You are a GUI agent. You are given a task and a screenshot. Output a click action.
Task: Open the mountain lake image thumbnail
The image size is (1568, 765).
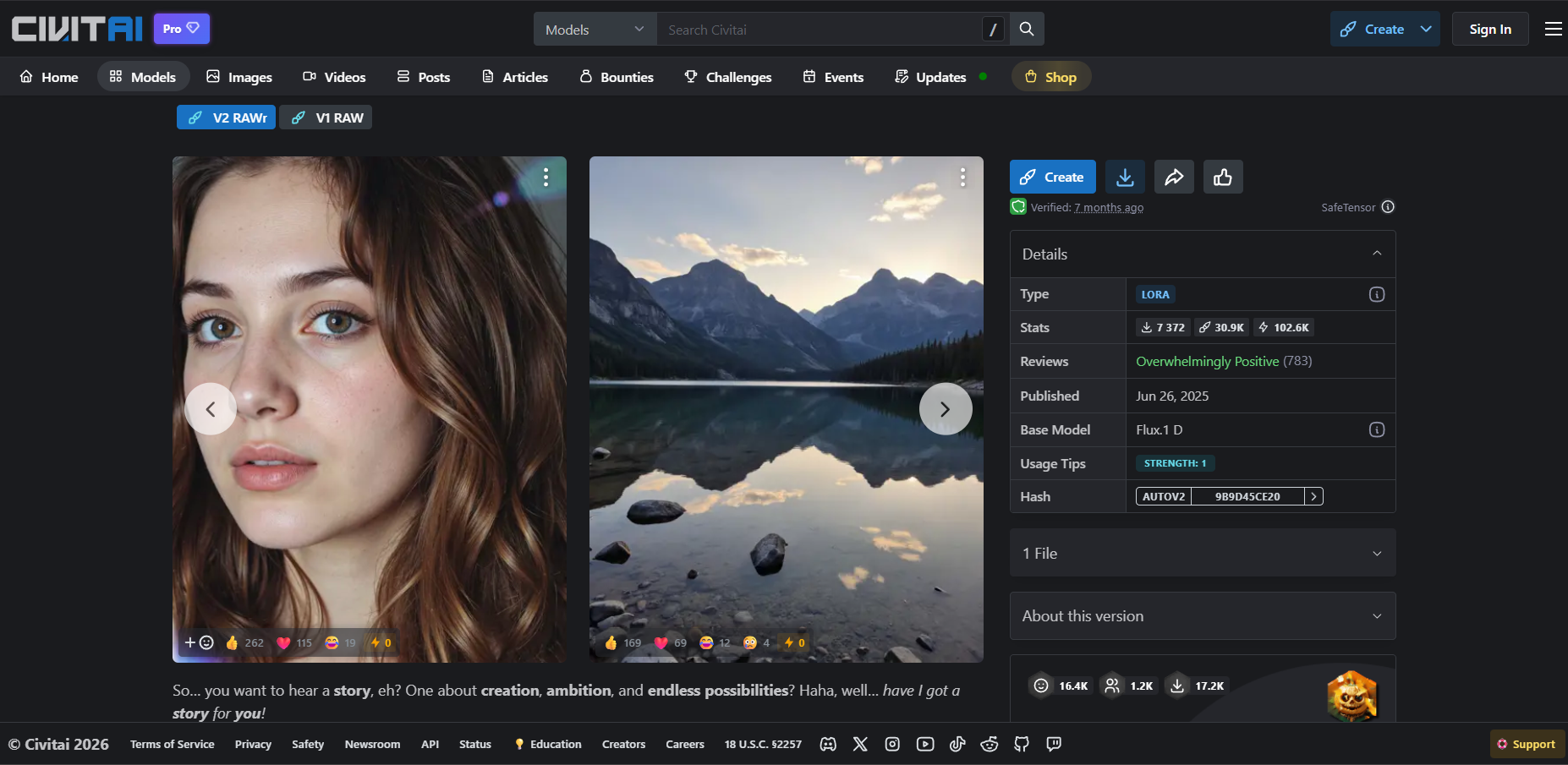[x=787, y=409]
